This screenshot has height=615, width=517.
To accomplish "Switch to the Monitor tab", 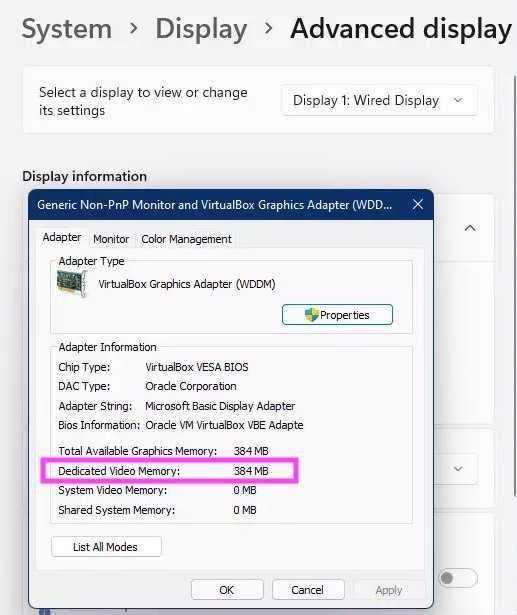I will [111, 239].
